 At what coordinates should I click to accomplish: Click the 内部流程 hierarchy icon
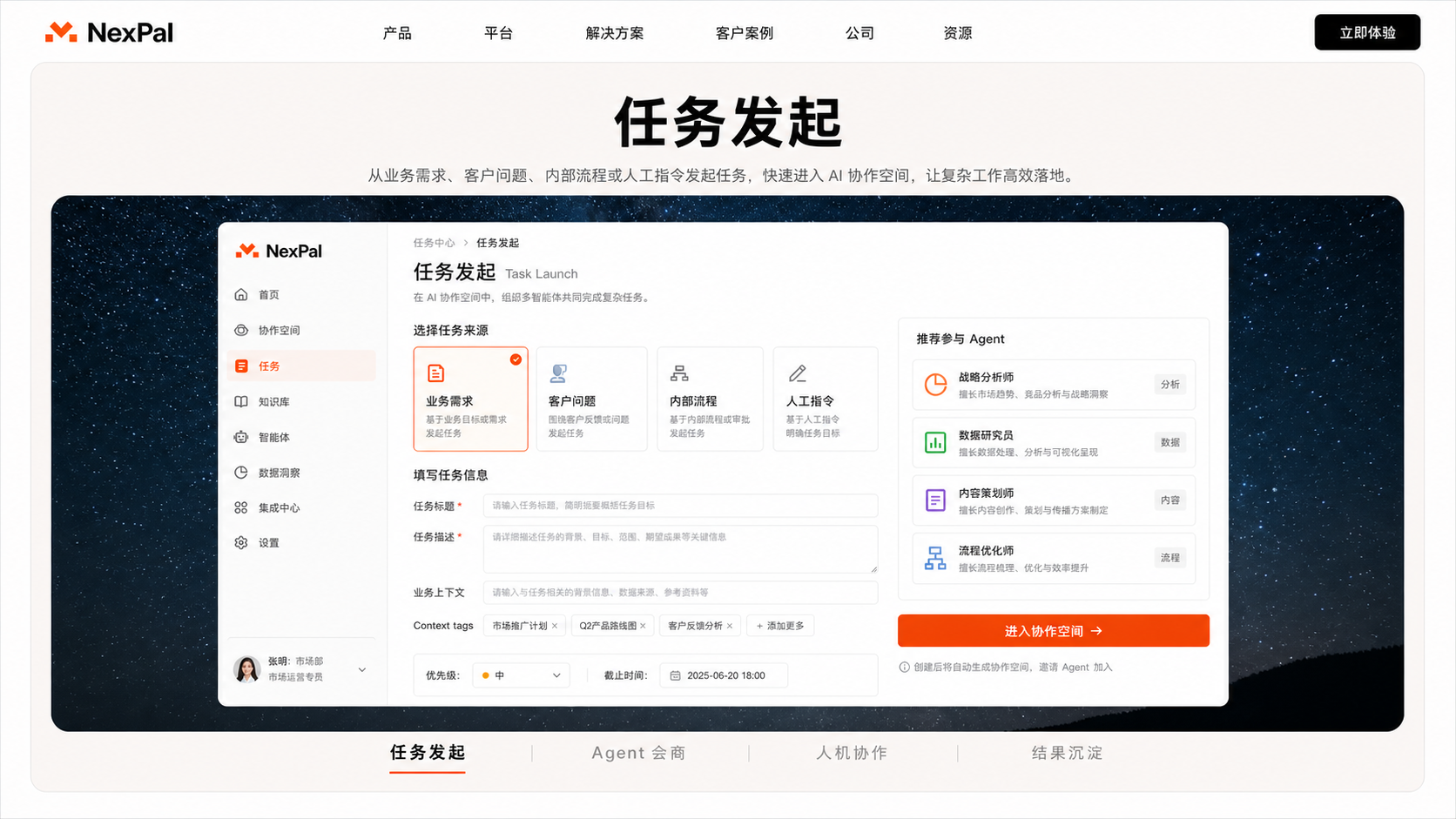[x=679, y=373]
